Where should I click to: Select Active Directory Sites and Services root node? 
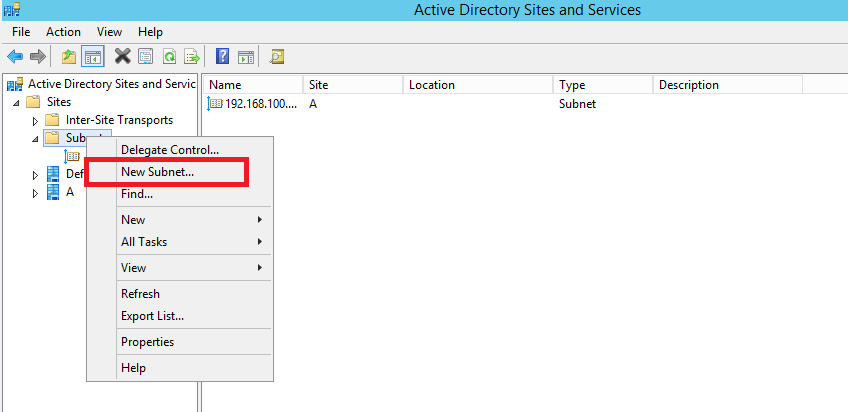point(111,84)
